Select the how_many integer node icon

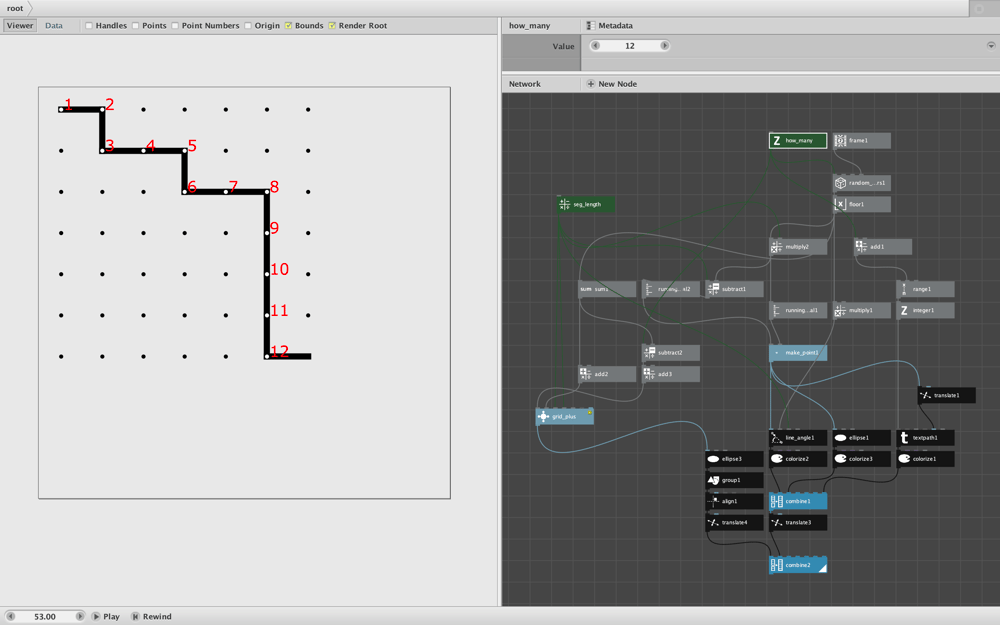[x=776, y=140]
